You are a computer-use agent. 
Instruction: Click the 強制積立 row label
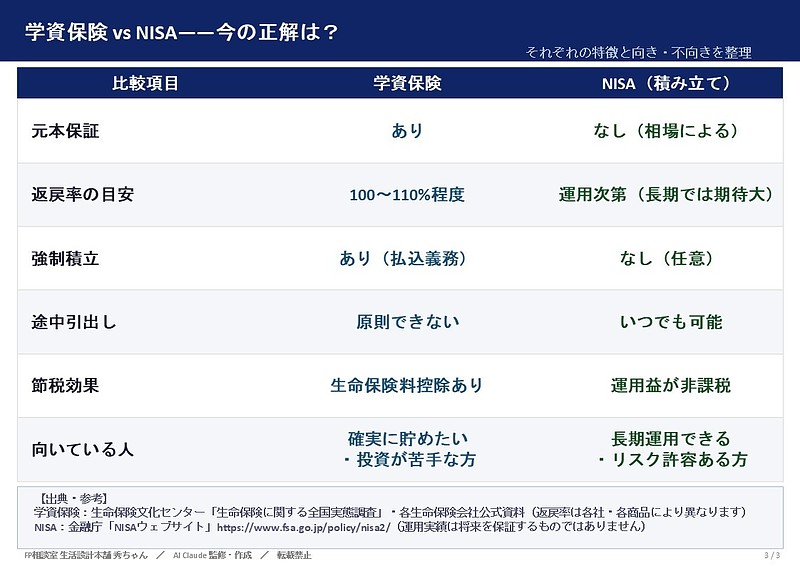coord(65,258)
